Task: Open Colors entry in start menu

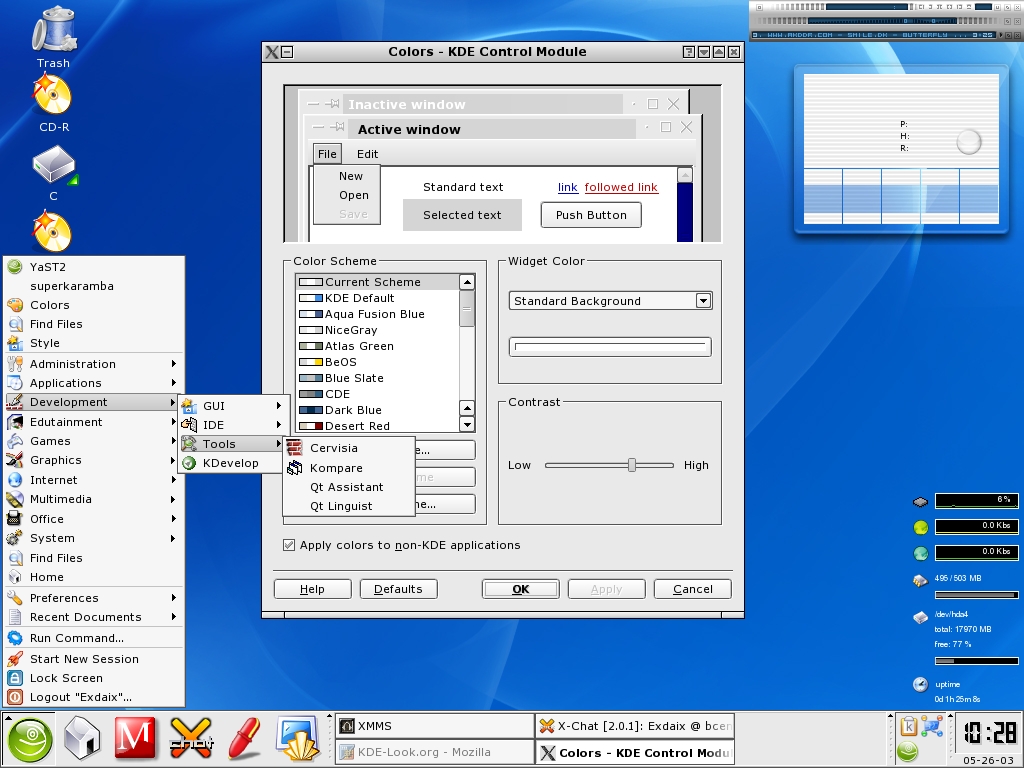Action: (94, 305)
